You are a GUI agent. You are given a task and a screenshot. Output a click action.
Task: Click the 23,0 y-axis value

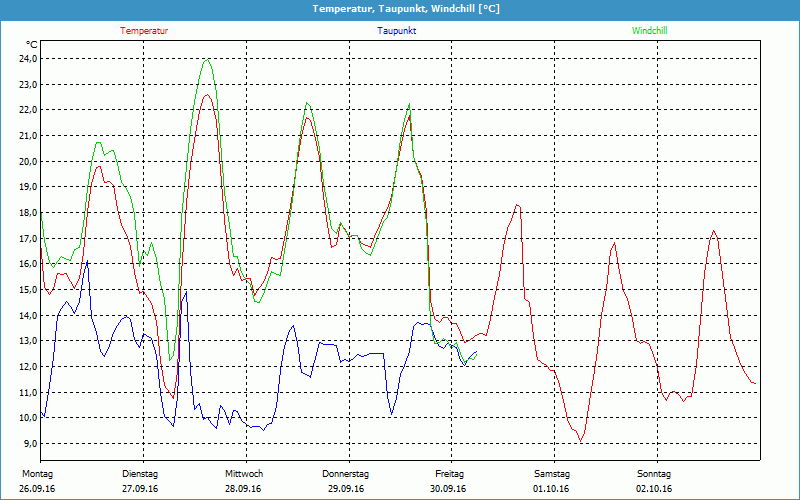(29, 84)
